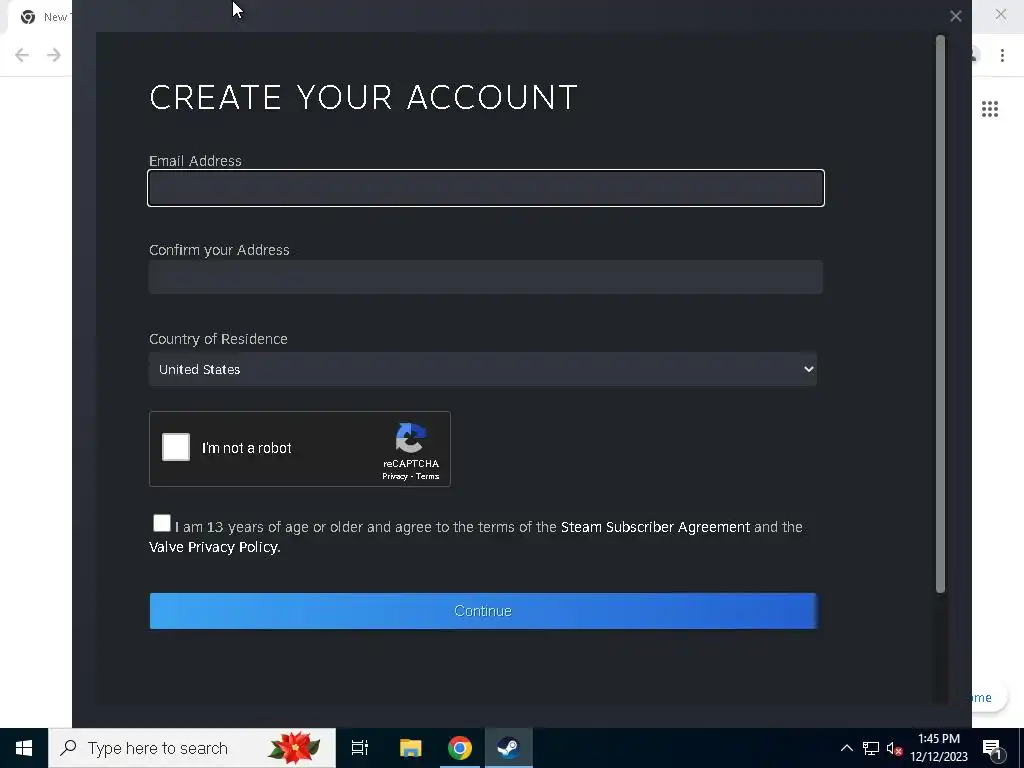Open Chrome's three-dot menu
Image resolution: width=1024 pixels, height=768 pixels.
1002,55
